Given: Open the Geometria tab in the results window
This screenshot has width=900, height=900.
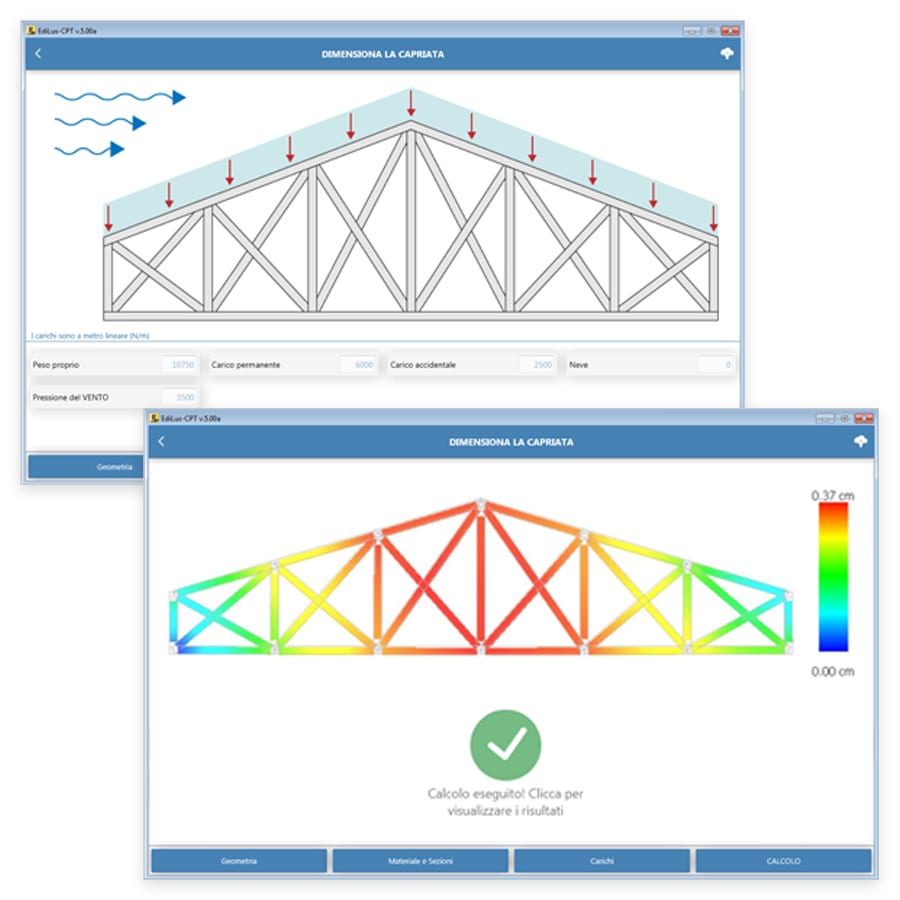Looking at the screenshot, I should click(239, 861).
